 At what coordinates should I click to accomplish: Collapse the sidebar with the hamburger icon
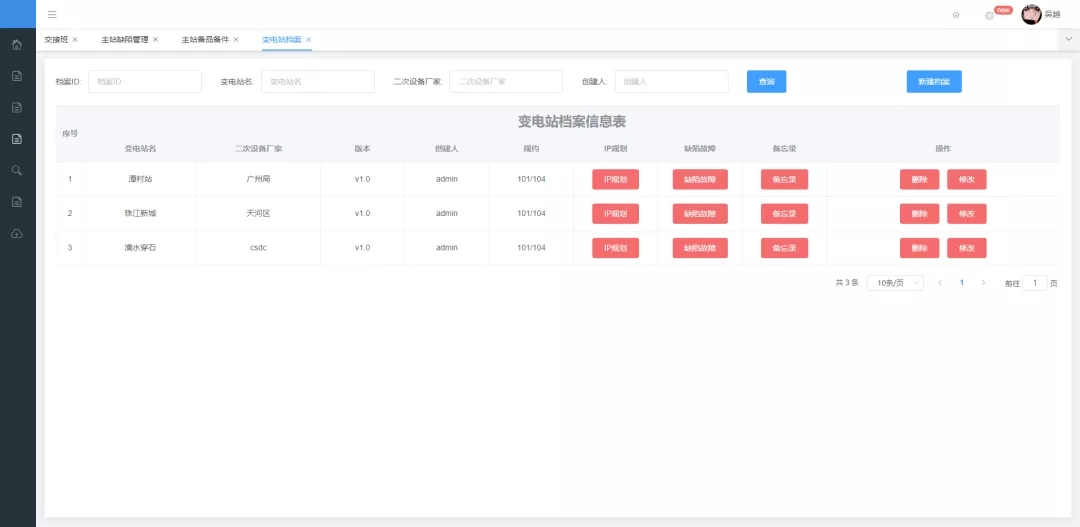coord(52,15)
